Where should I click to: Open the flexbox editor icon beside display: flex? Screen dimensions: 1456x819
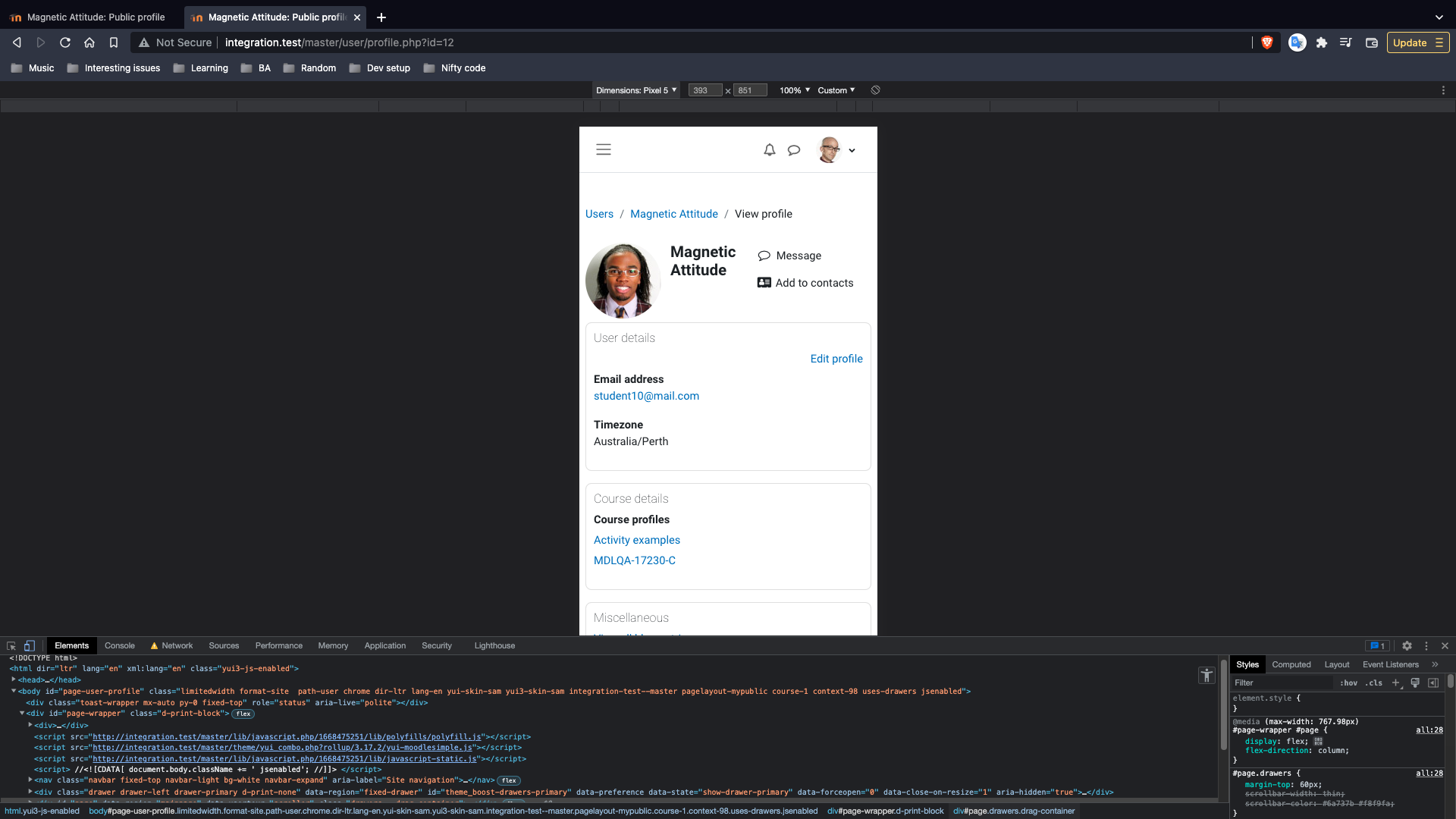pos(1318,742)
